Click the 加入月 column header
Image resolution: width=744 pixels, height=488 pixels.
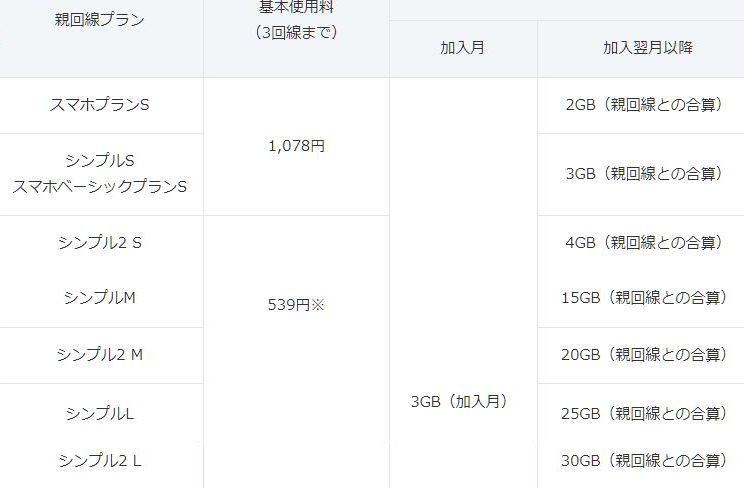[463, 48]
